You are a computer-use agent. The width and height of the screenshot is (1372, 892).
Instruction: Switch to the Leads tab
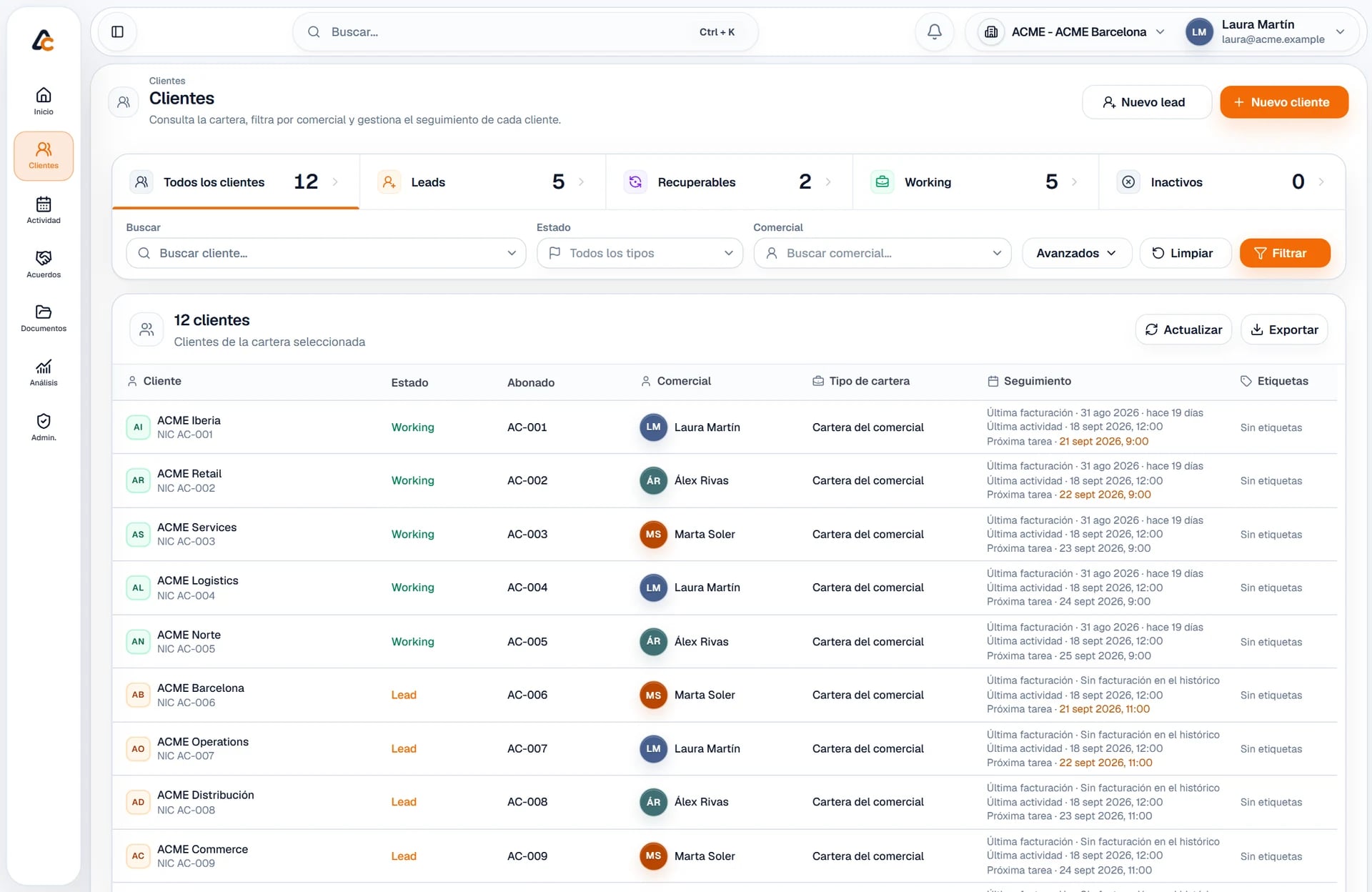pos(482,182)
